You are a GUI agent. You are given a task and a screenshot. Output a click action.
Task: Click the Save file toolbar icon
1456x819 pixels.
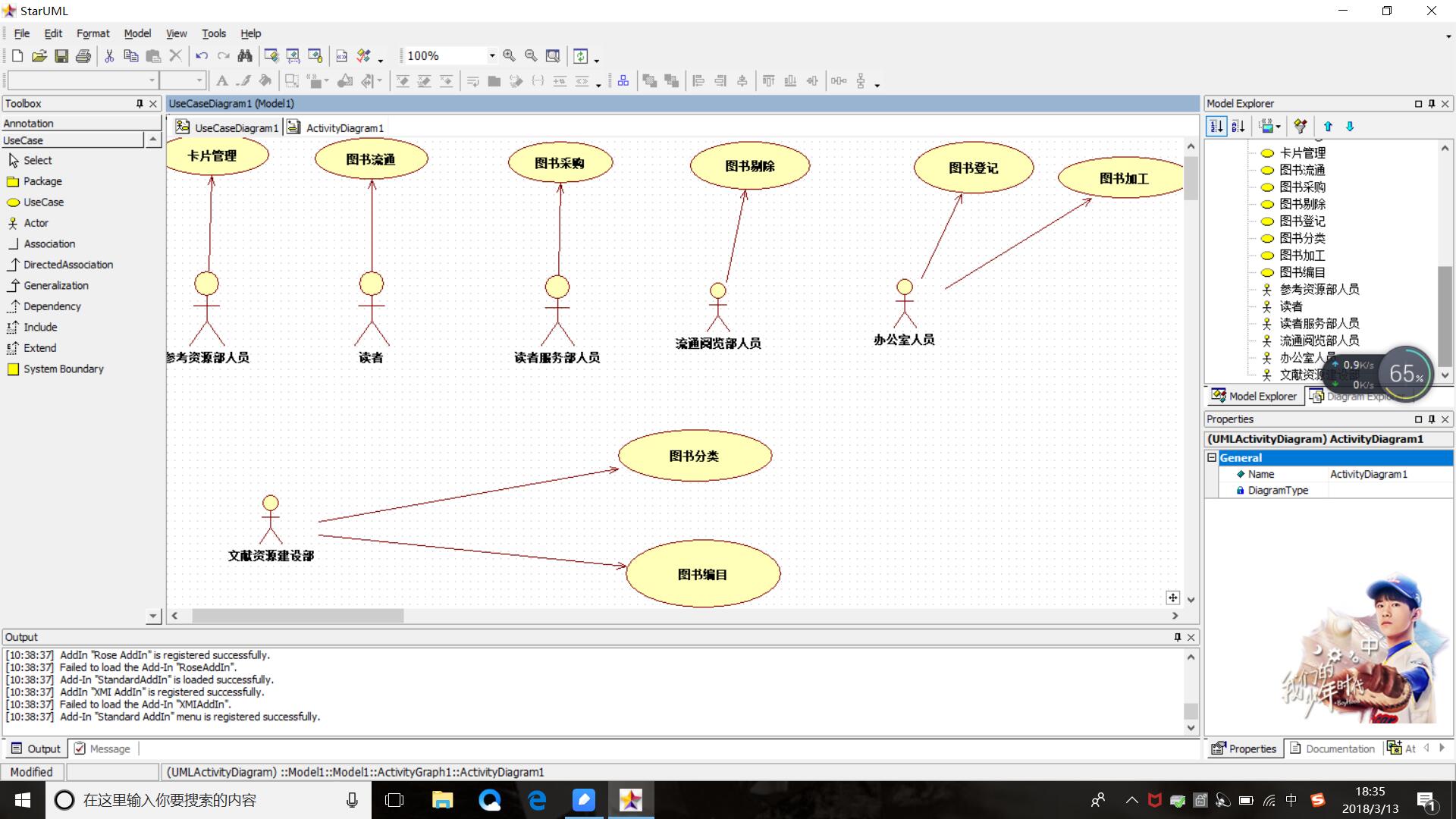pos(61,56)
